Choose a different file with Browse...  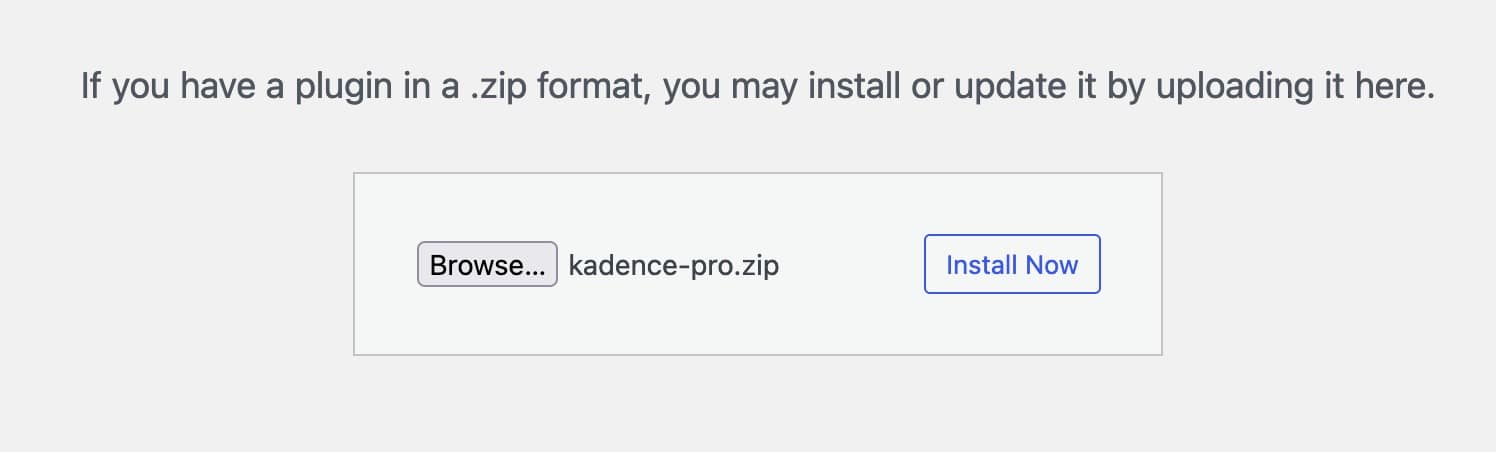tap(487, 265)
